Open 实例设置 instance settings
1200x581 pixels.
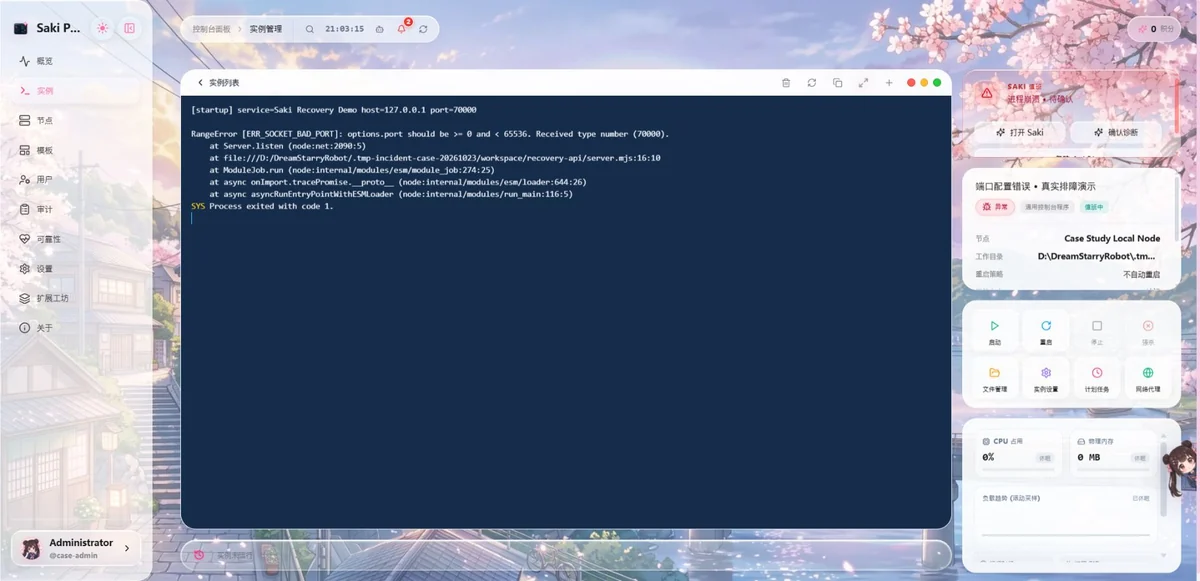point(1046,379)
